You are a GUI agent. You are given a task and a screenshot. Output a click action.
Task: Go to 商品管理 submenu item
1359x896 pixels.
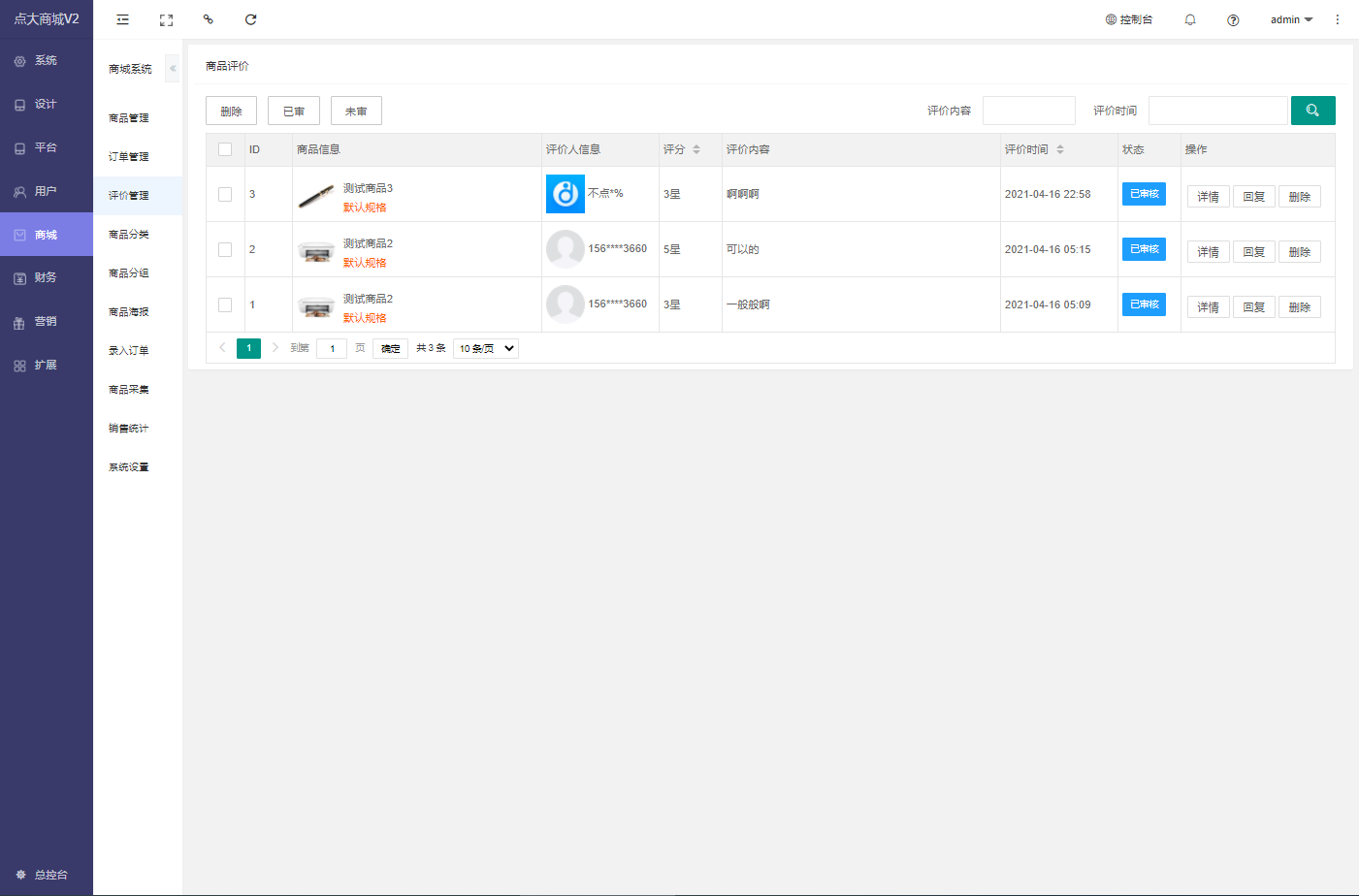point(129,118)
